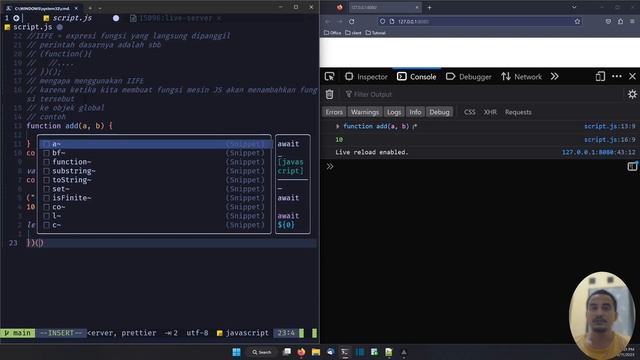Image resolution: width=640 pixels, height=360 pixels.
Task: Select the 'substring~' snippet completion
Action: coord(155,171)
